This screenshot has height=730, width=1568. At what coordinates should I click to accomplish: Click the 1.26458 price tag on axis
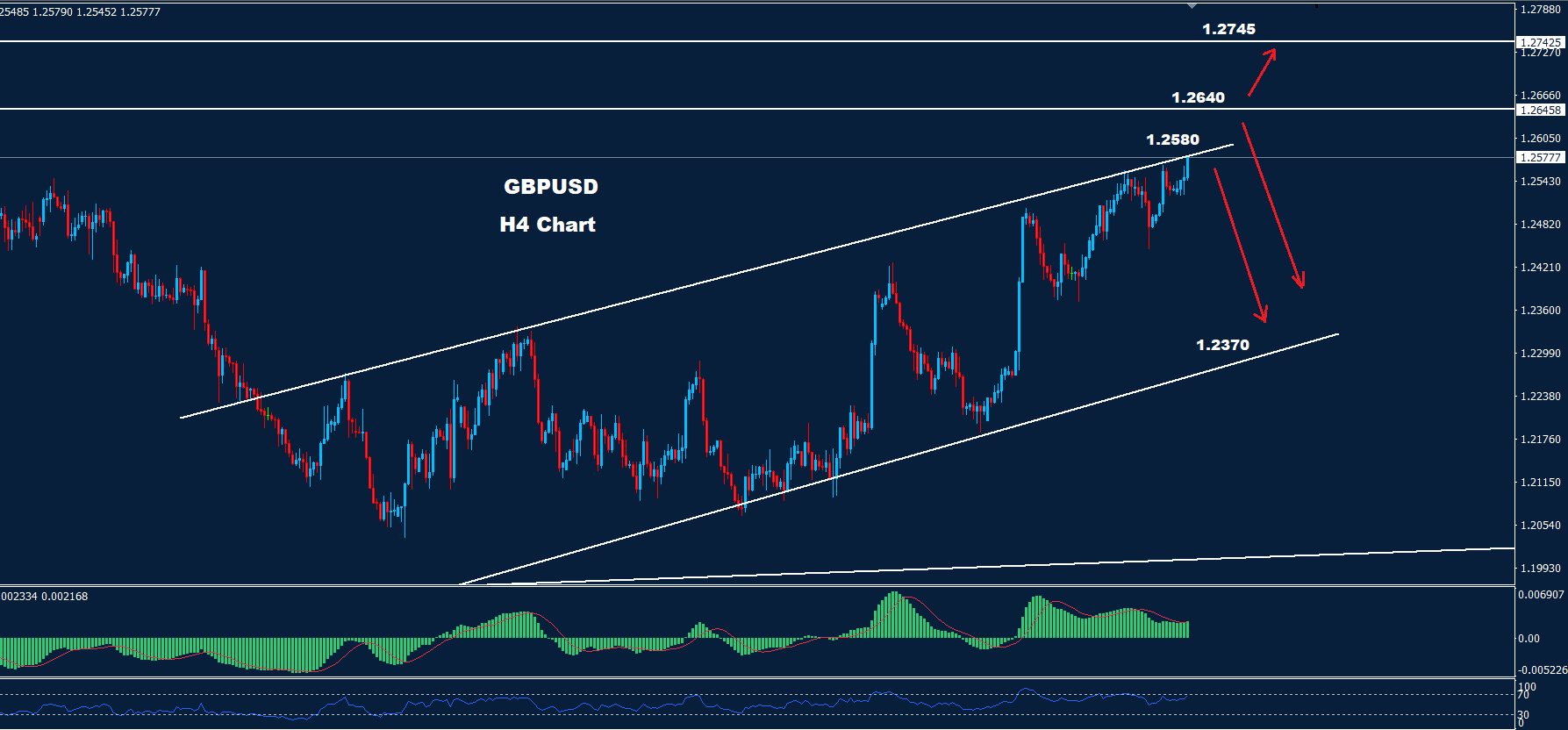(x=1540, y=111)
